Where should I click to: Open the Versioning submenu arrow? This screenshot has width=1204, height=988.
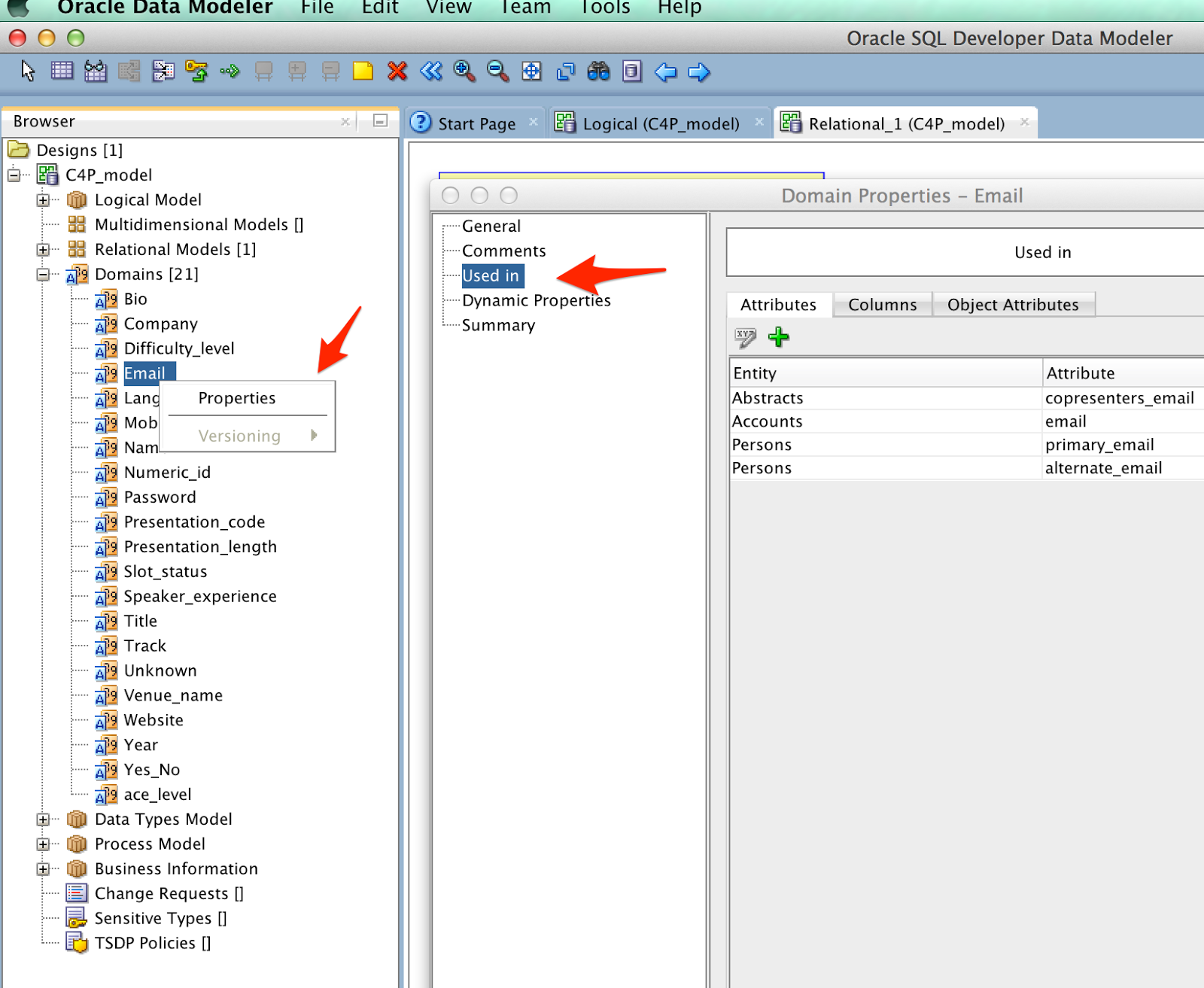pyautogui.click(x=314, y=436)
